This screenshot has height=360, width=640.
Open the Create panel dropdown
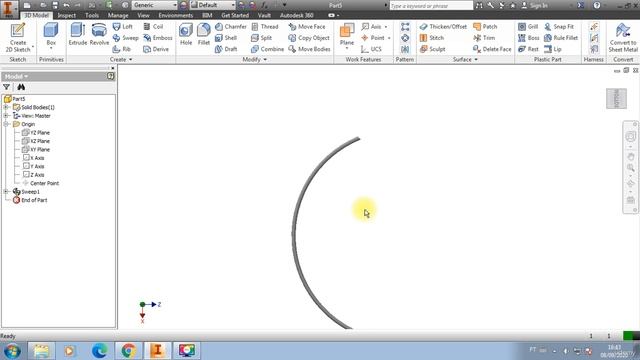[121, 60]
